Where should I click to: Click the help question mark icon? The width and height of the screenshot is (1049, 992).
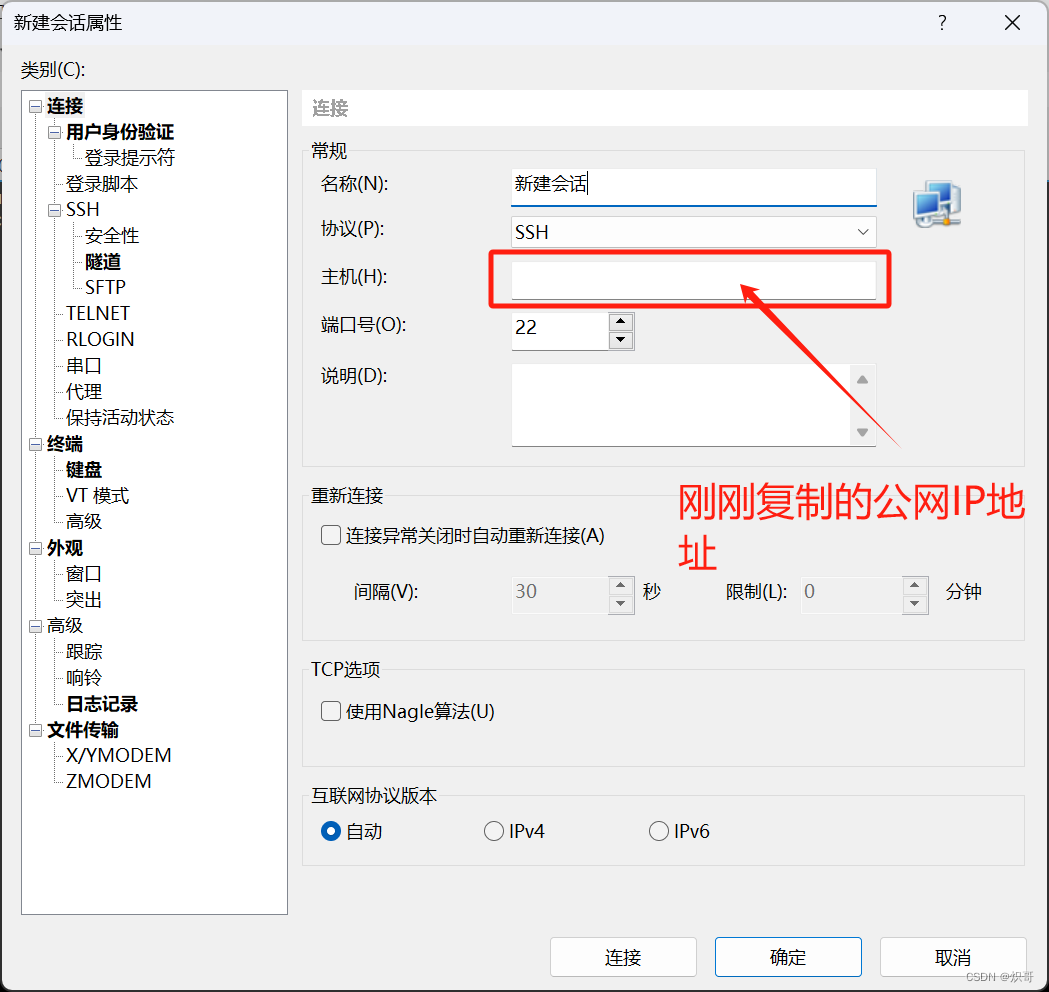tap(941, 22)
